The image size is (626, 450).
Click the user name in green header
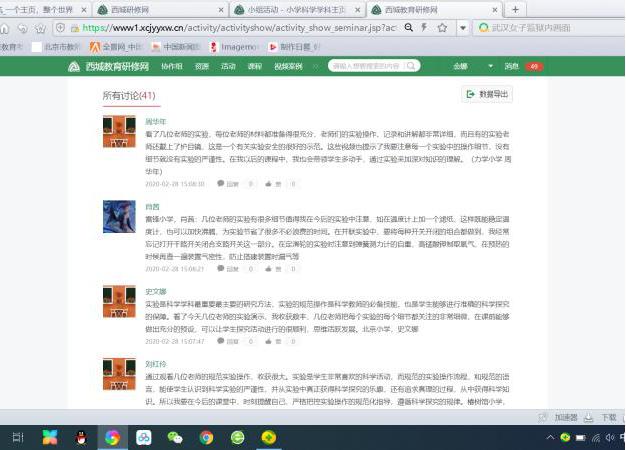(x=460, y=66)
